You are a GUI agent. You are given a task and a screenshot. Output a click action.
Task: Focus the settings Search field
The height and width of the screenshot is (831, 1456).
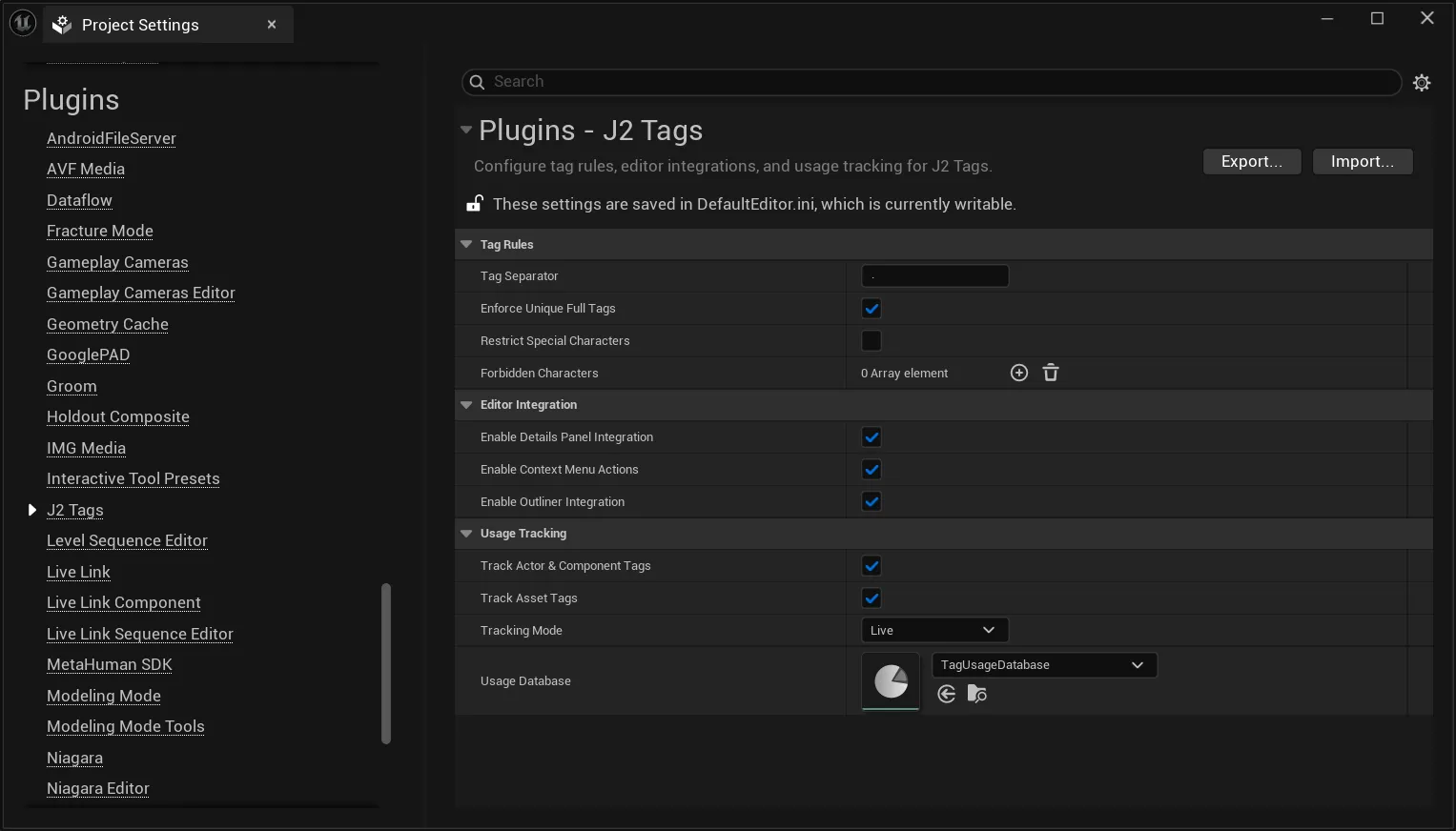pyautogui.click(x=932, y=82)
